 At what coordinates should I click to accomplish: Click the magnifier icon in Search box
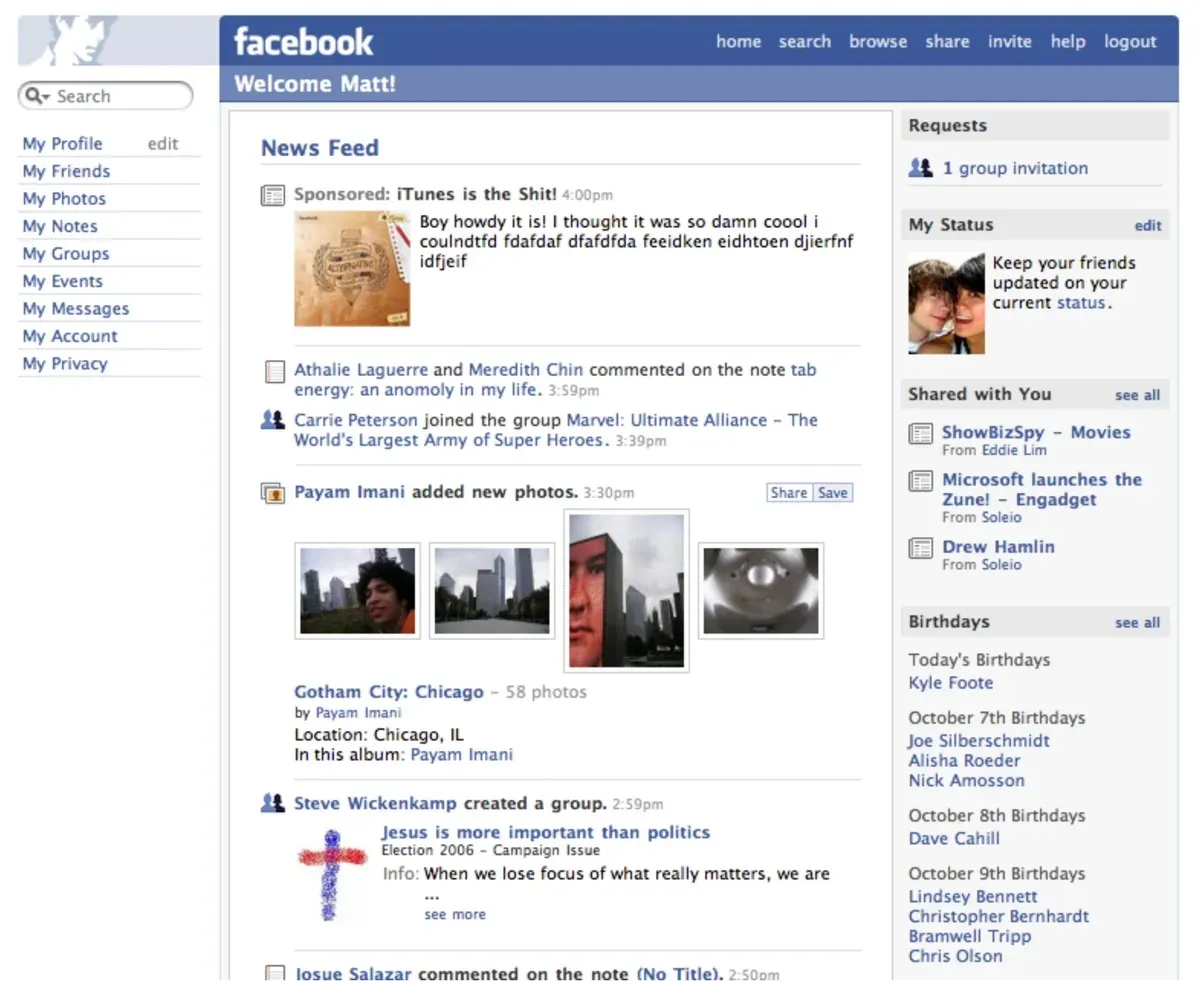[x=37, y=96]
